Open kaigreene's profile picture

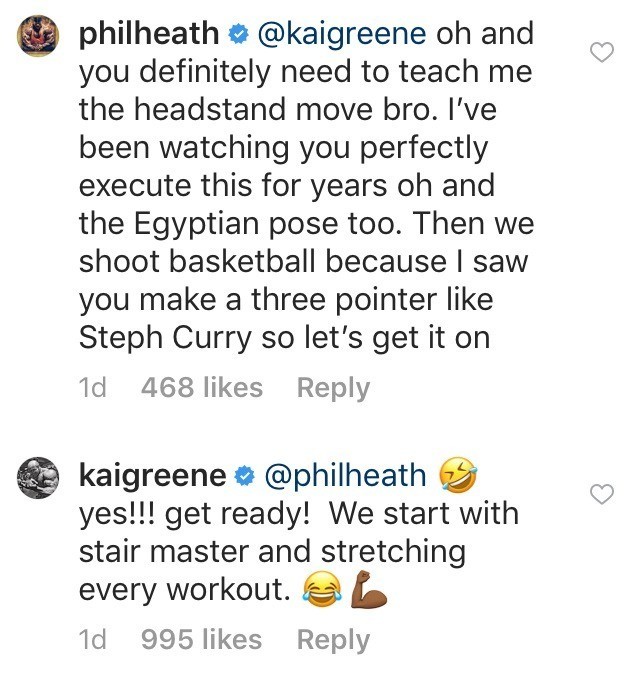click(40, 482)
